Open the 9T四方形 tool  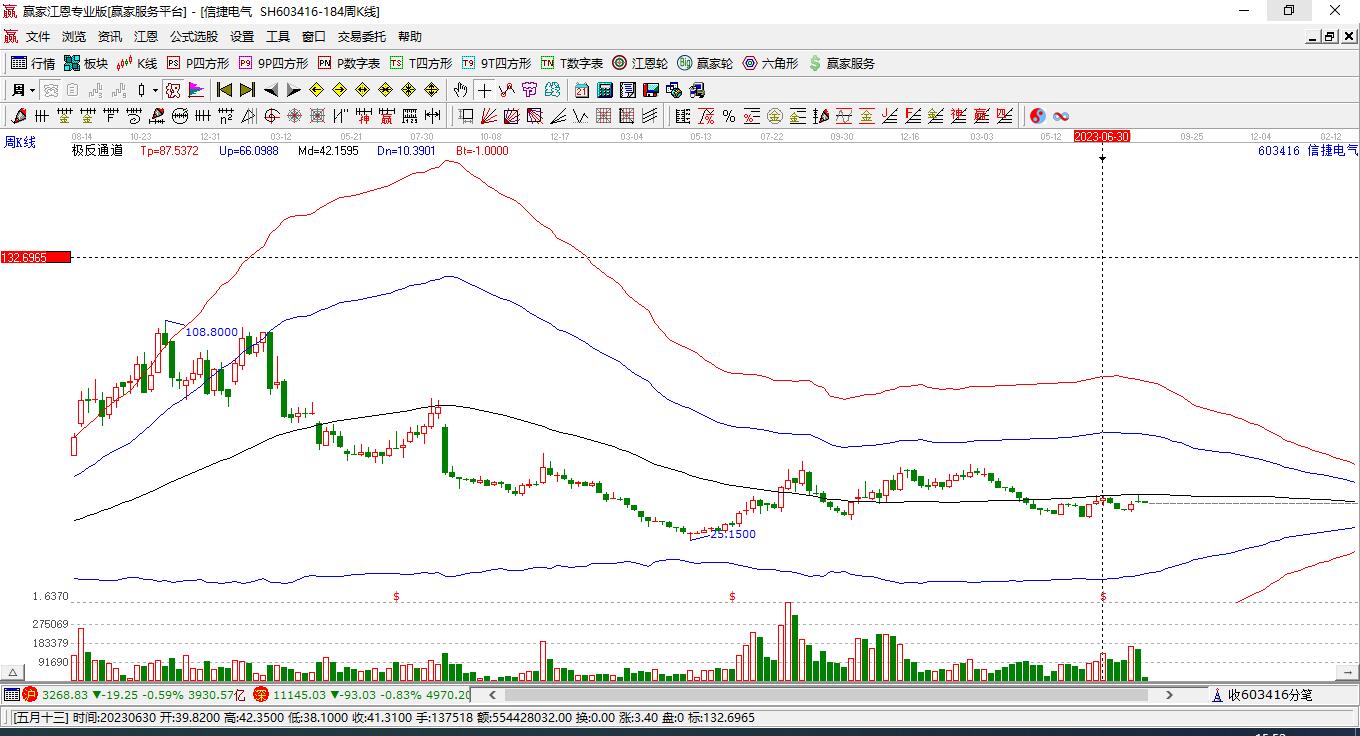click(496, 63)
